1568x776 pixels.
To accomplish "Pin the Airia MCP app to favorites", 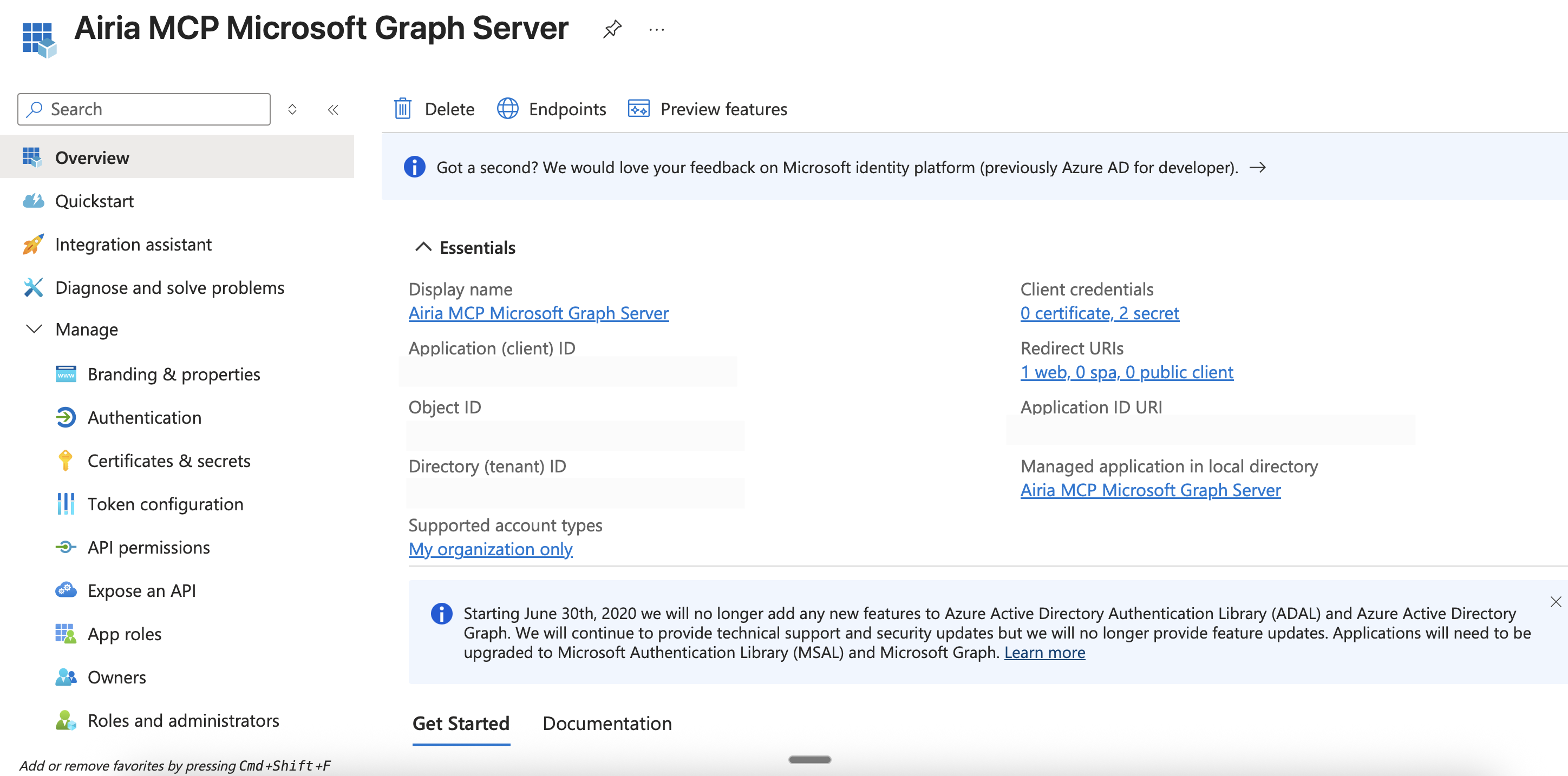I will (612, 29).
